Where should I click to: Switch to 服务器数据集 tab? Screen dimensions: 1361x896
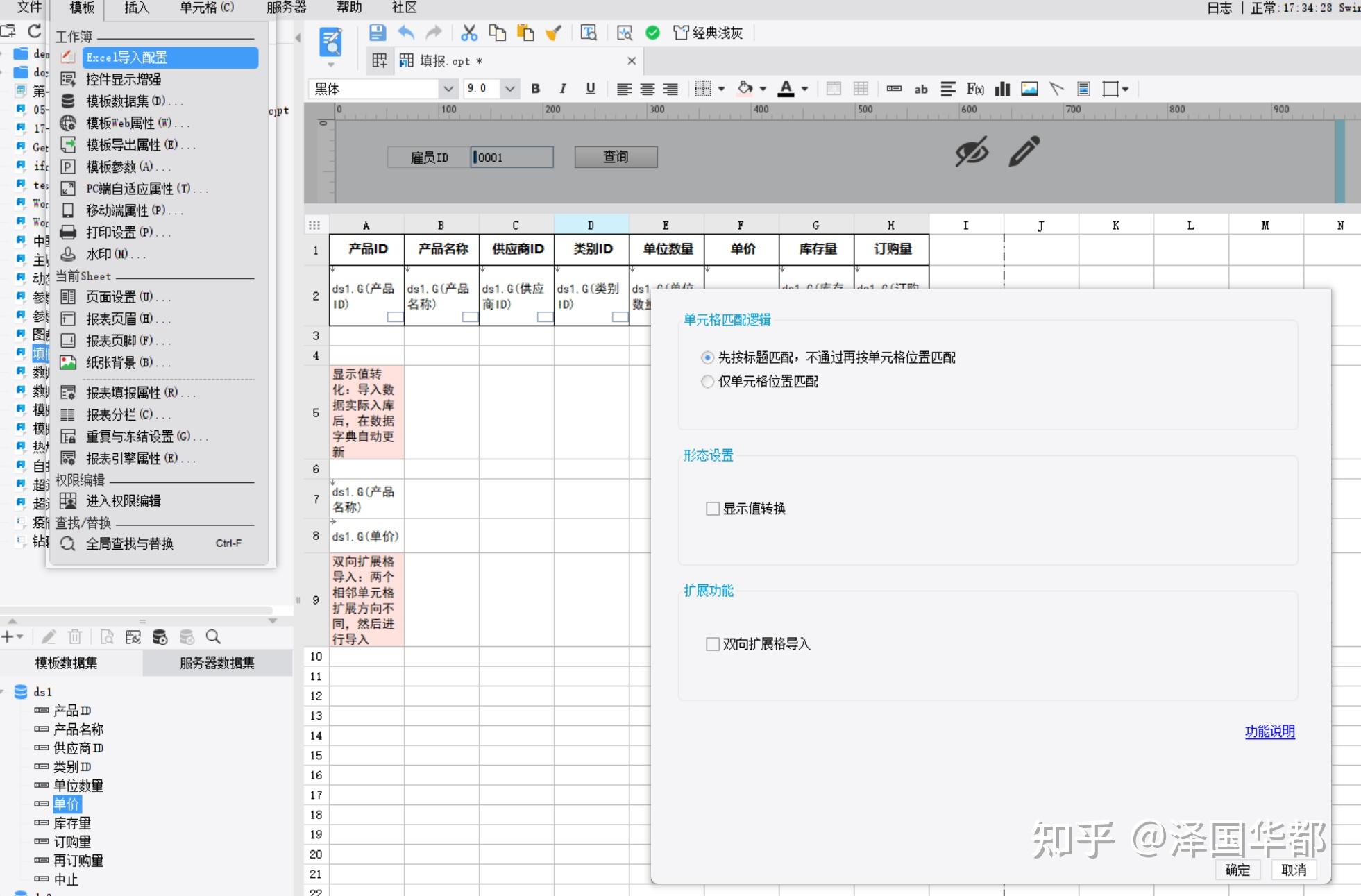pos(217,663)
